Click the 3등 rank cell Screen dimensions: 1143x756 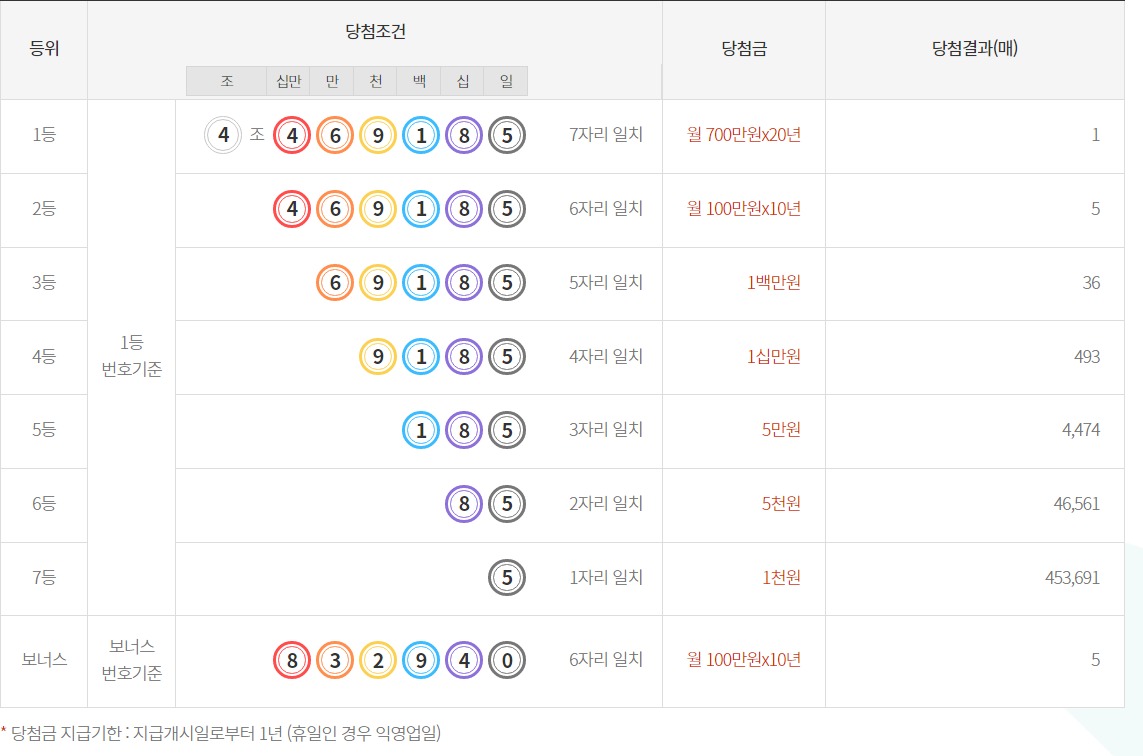[44, 283]
